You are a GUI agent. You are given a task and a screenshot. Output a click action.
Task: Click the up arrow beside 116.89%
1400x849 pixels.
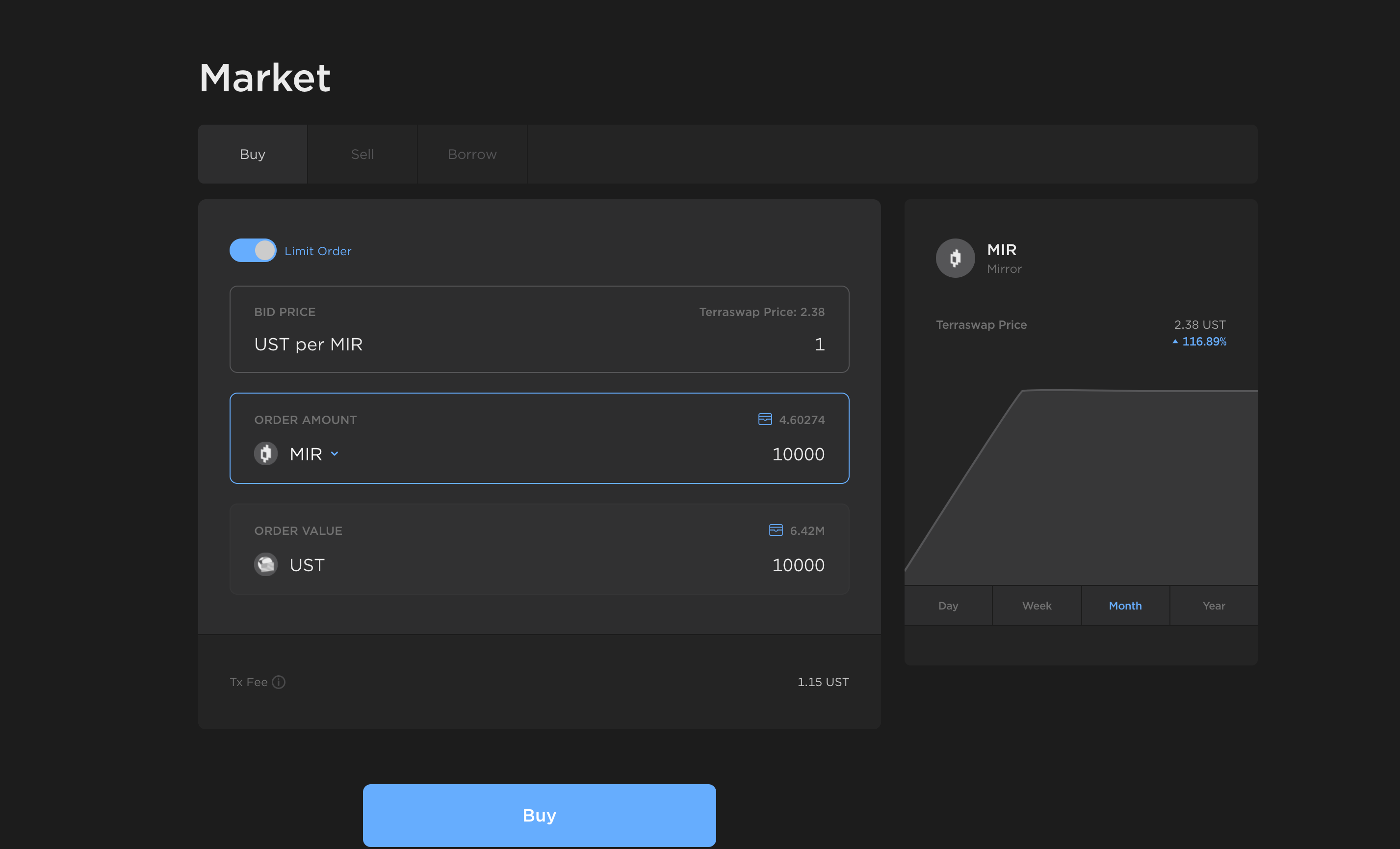(1175, 342)
